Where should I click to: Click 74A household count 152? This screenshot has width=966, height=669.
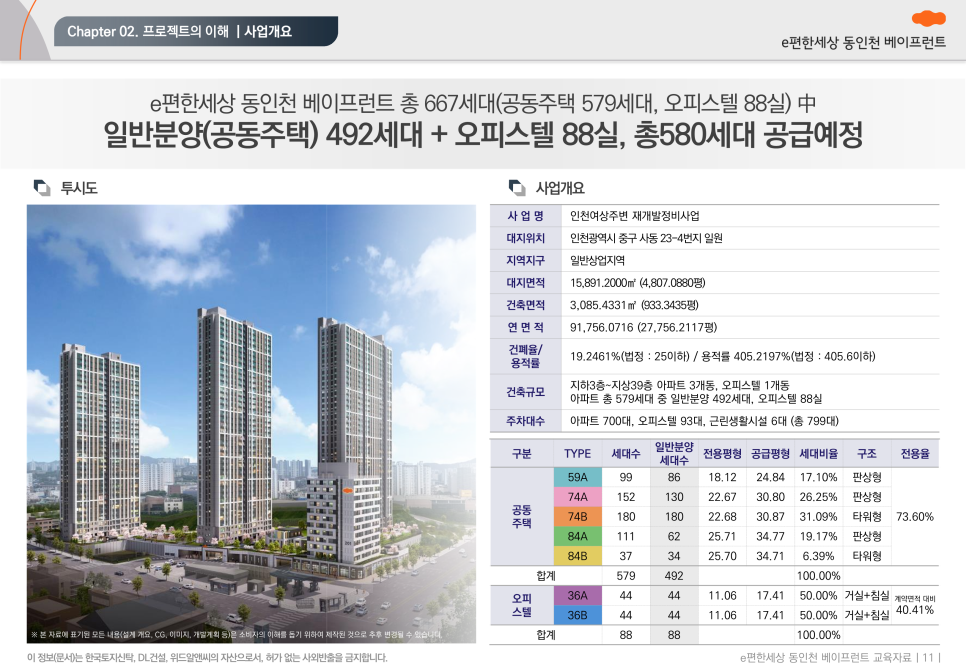click(625, 497)
